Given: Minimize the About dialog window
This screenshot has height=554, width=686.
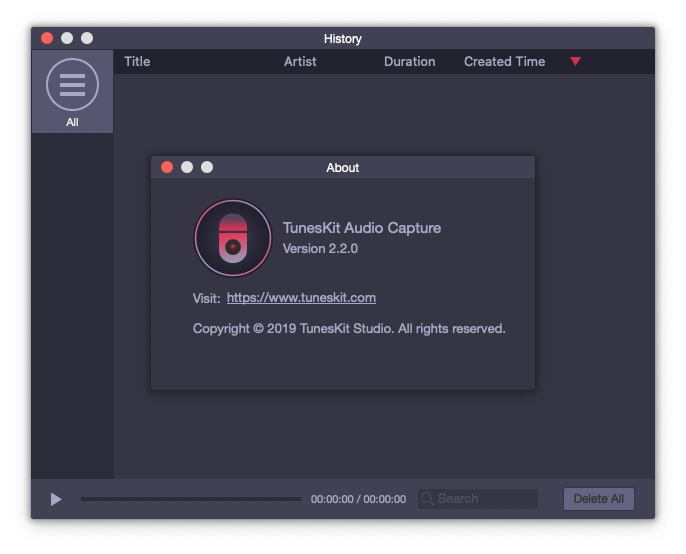Looking at the screenshot, I should pyautogui.click(x=187, y=167).
